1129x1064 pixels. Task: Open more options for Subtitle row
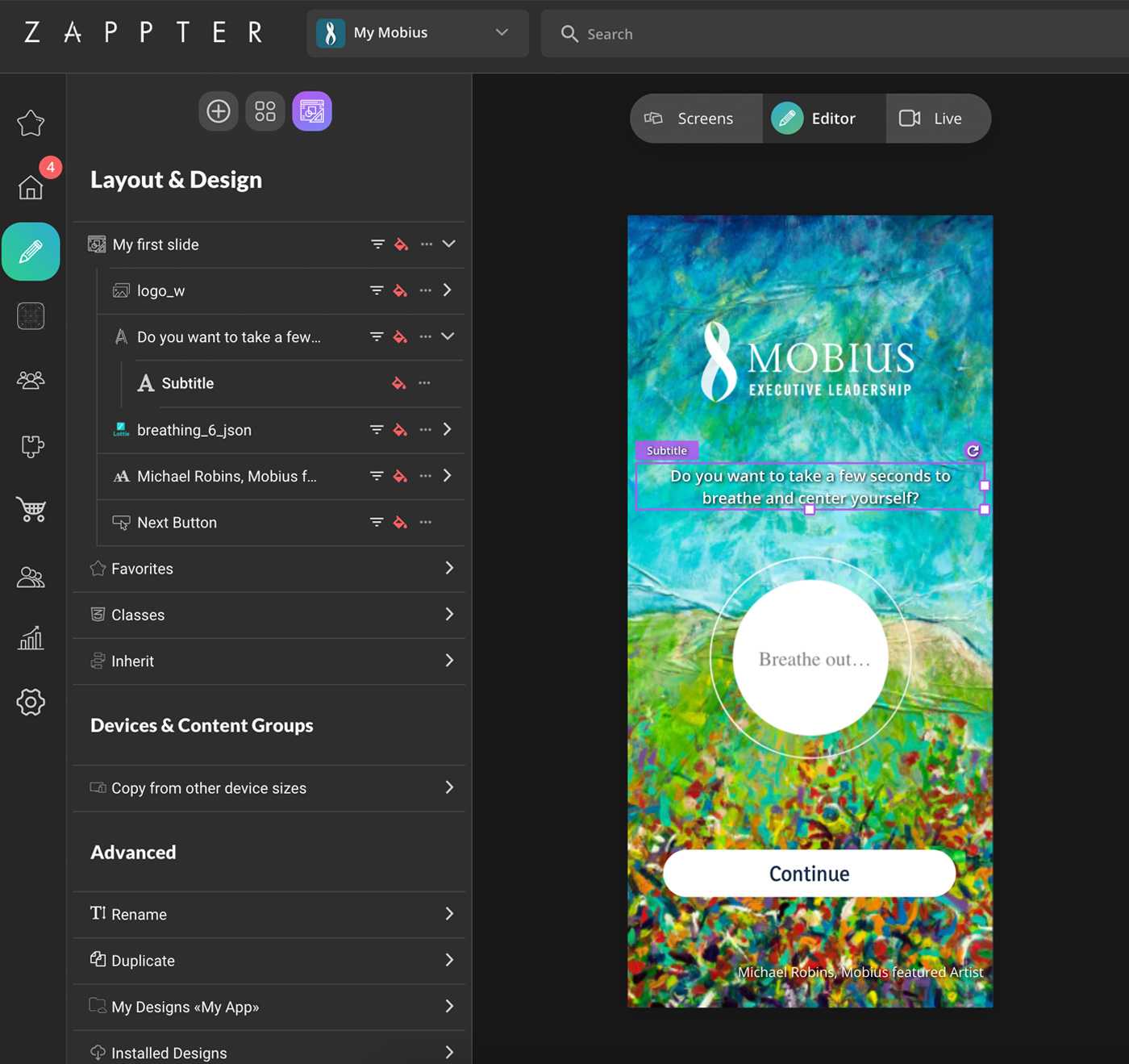[x=425, y=383]
